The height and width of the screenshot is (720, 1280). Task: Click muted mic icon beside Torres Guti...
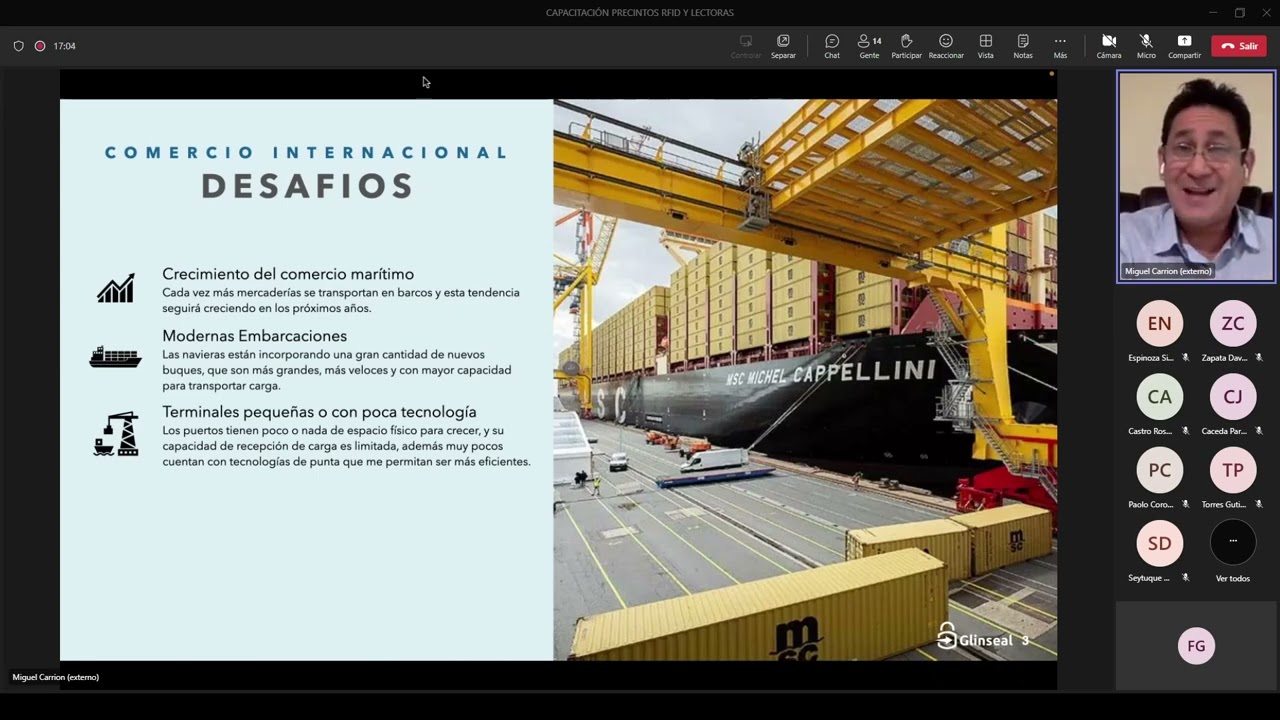[x=1259, y=504]
